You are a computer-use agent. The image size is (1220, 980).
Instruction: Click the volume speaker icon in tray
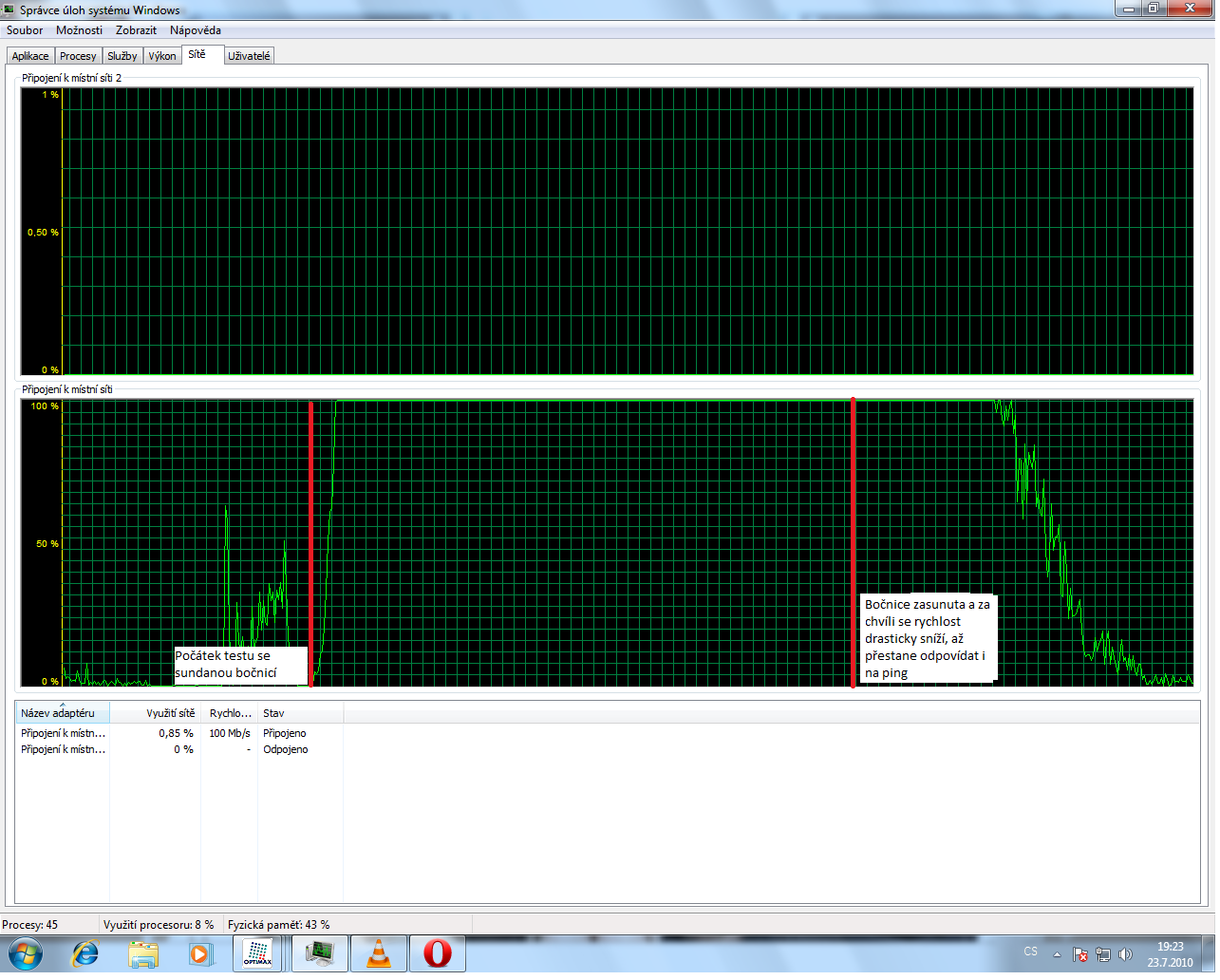pos(1126,954)
